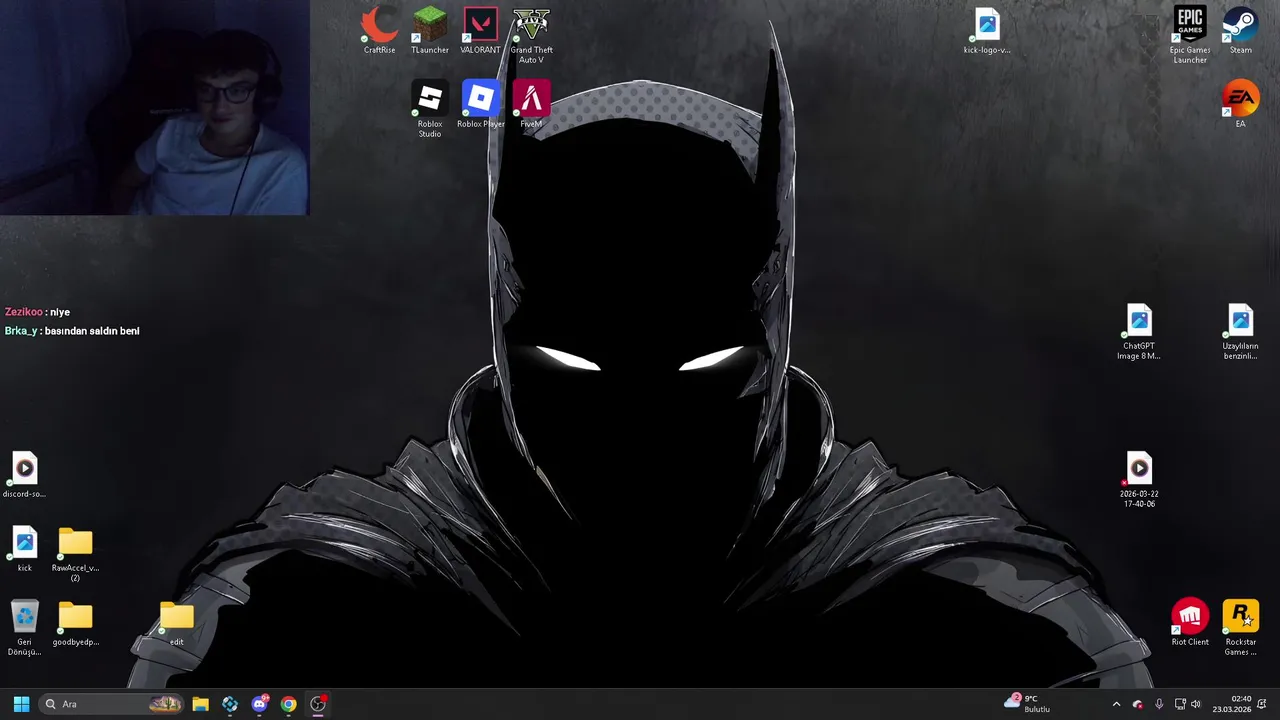Open the blue diamond taskbar app
Screen dimensions: 1280x720
click(230, 704)
